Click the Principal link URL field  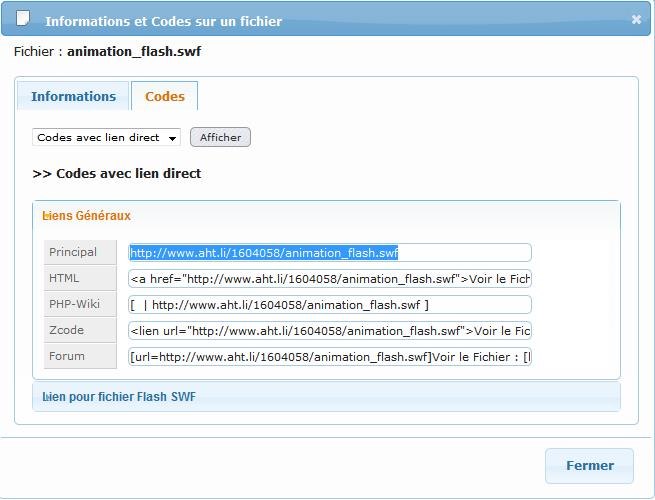(330, 253)
